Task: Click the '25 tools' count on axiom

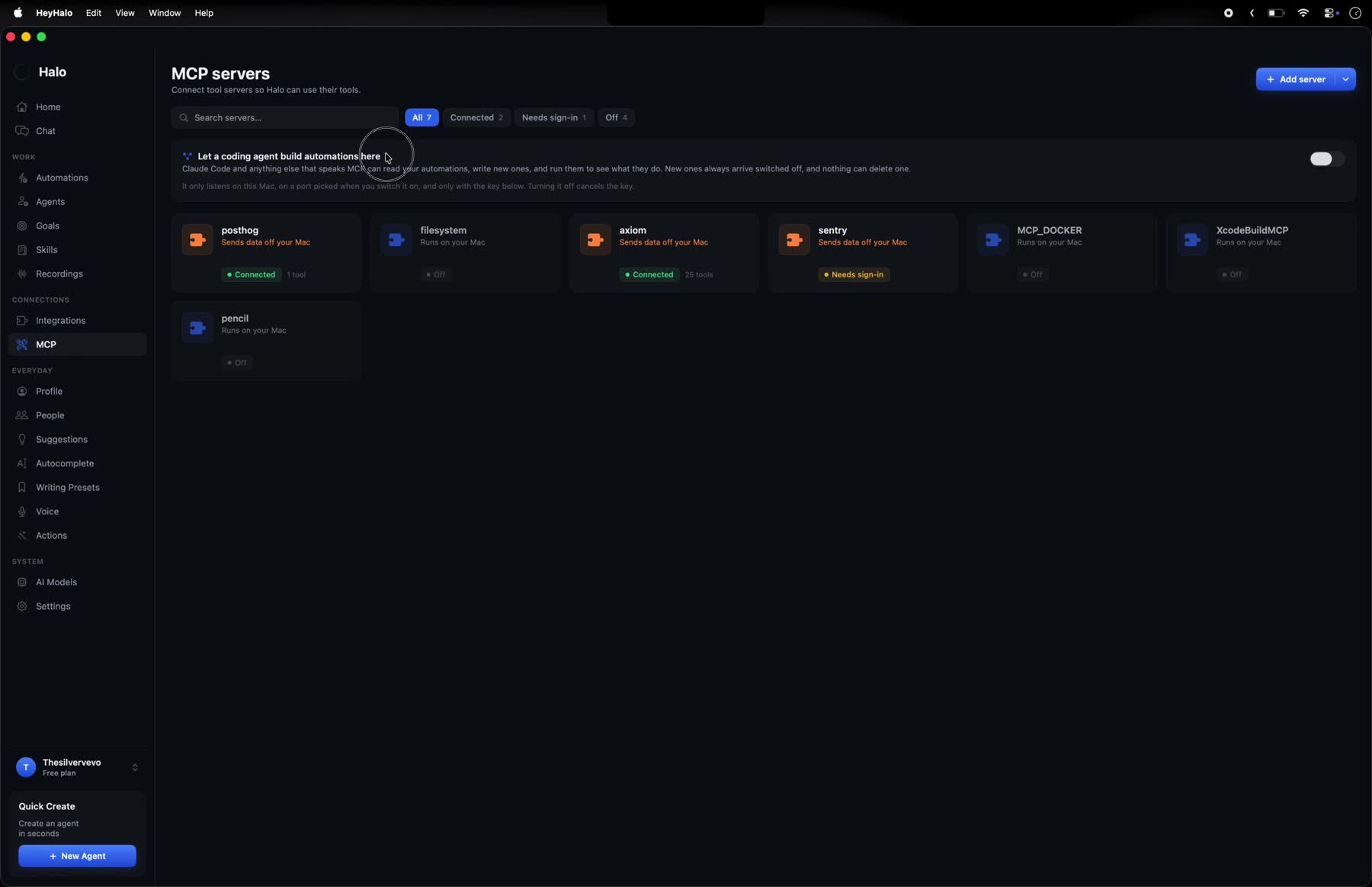Action: [699, 275]
